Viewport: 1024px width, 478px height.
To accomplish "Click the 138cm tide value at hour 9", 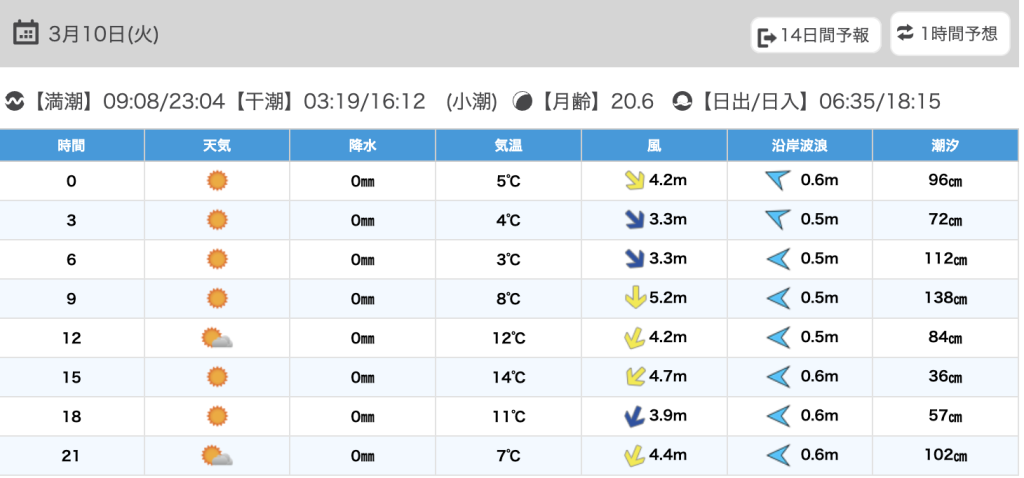I will pyautogui.click(x=945, y=298).
